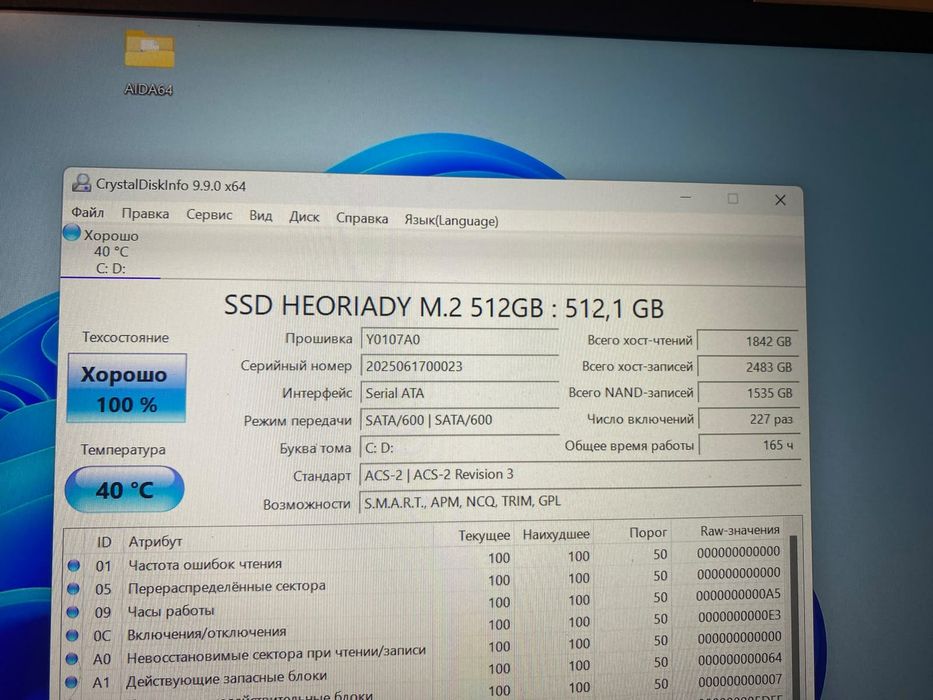The width and height of the screenshot is (933, 700).
Task: Click the Текущее column header
Action: pyautogui.click(x=484, y=535)
